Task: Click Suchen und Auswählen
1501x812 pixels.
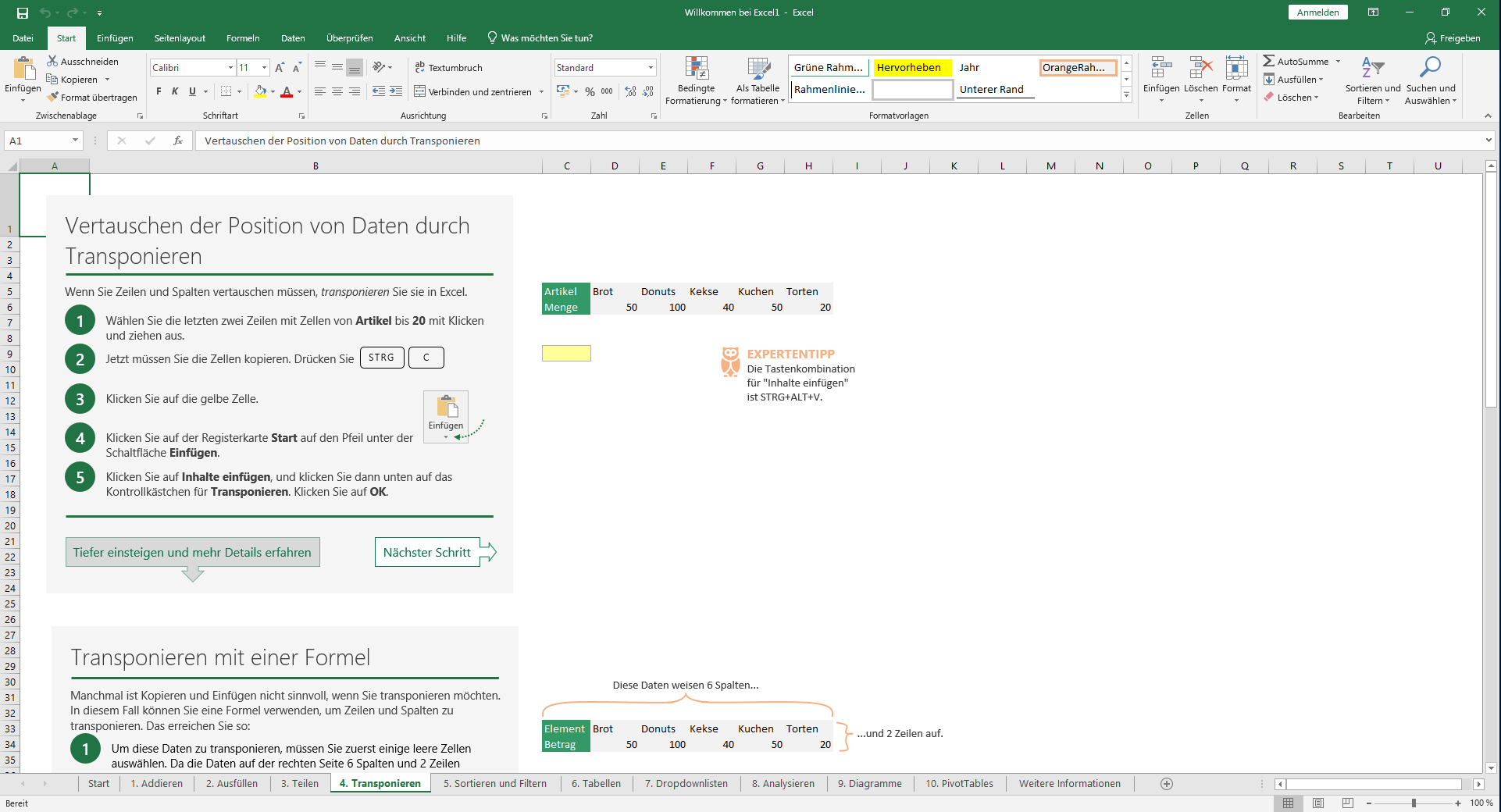Action: pos(1430,82)
